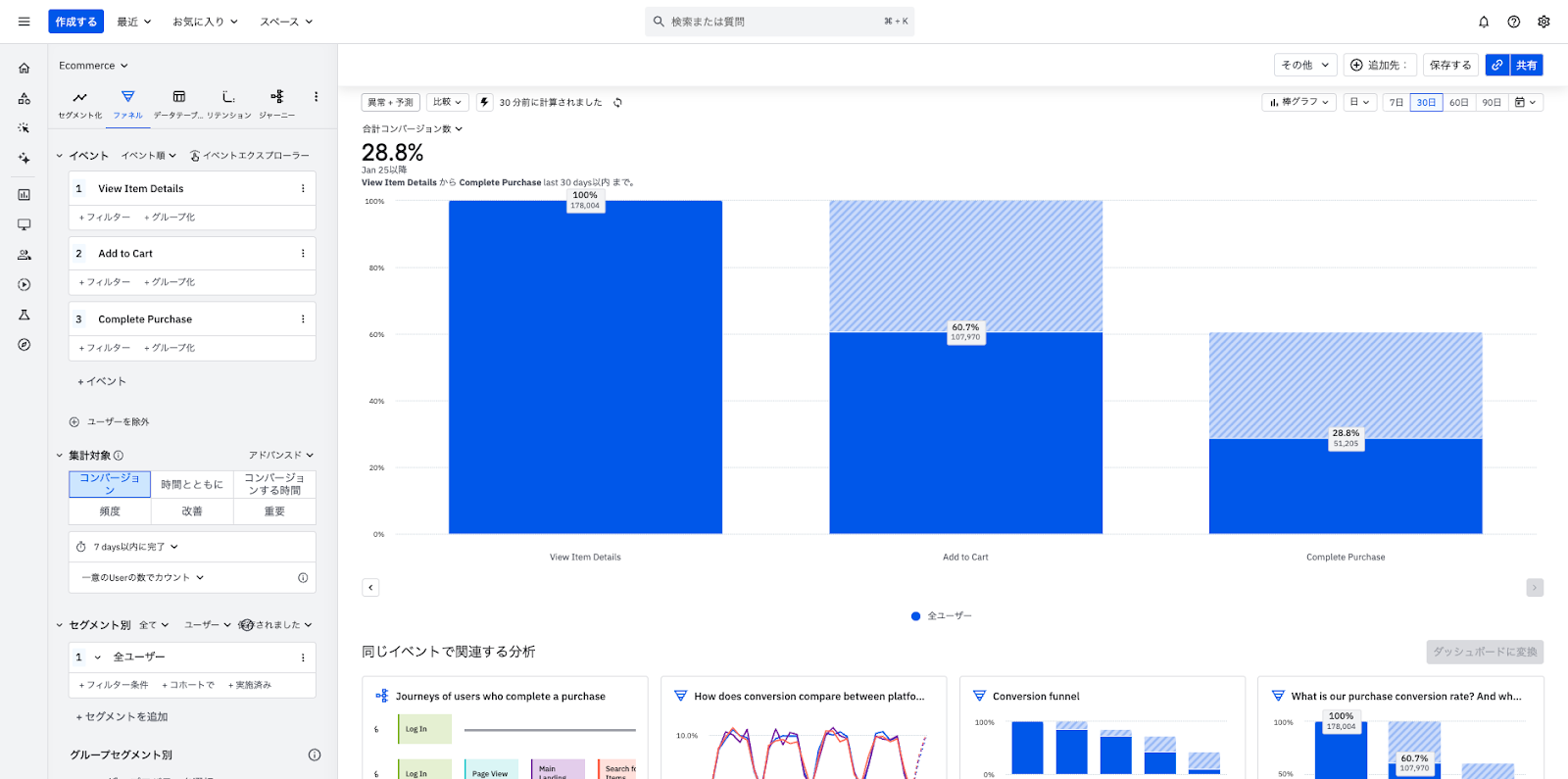Open the hamburger navigation menu
This screenshot has width=1568, height=779.
pos(24,22)
